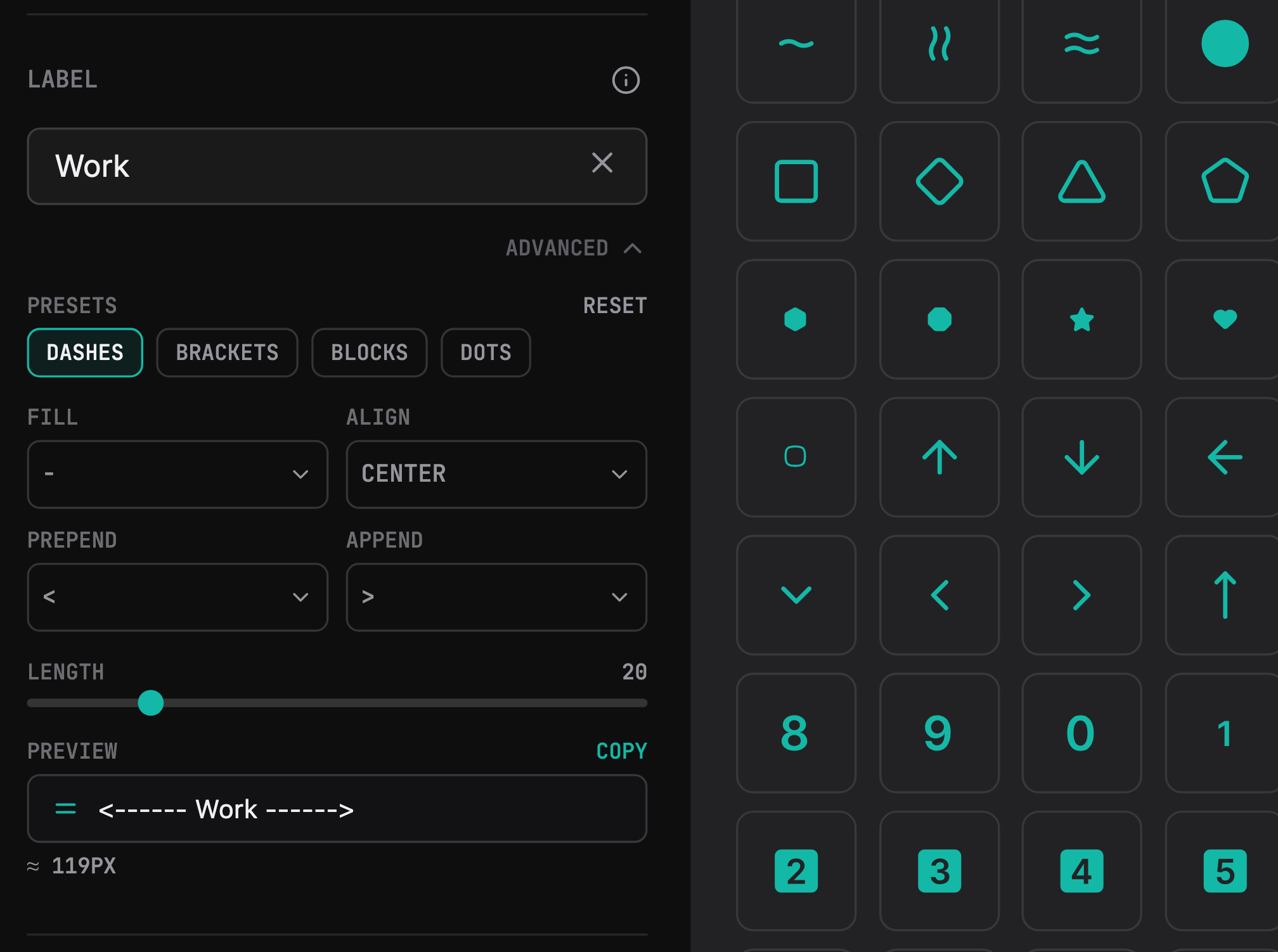The height and width of the screenshot is (952, 1278).
Task: Click the LENGTH slider handle
Action: (151, 703)
